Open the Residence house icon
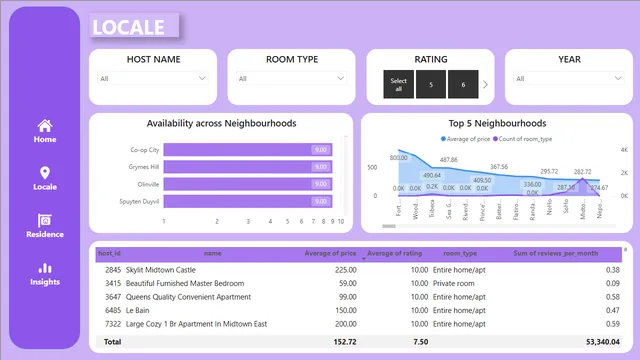 tap(45, 220)
